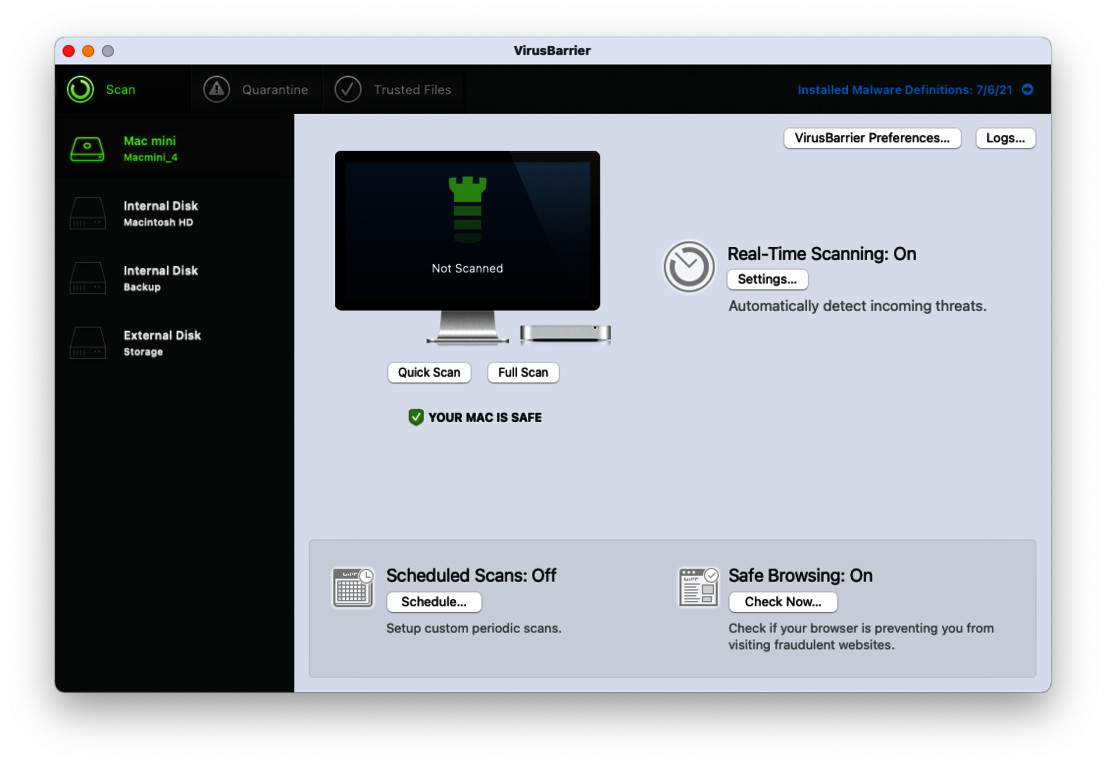Click the Quarantine warning triangle icon

(x=217, y=89)
